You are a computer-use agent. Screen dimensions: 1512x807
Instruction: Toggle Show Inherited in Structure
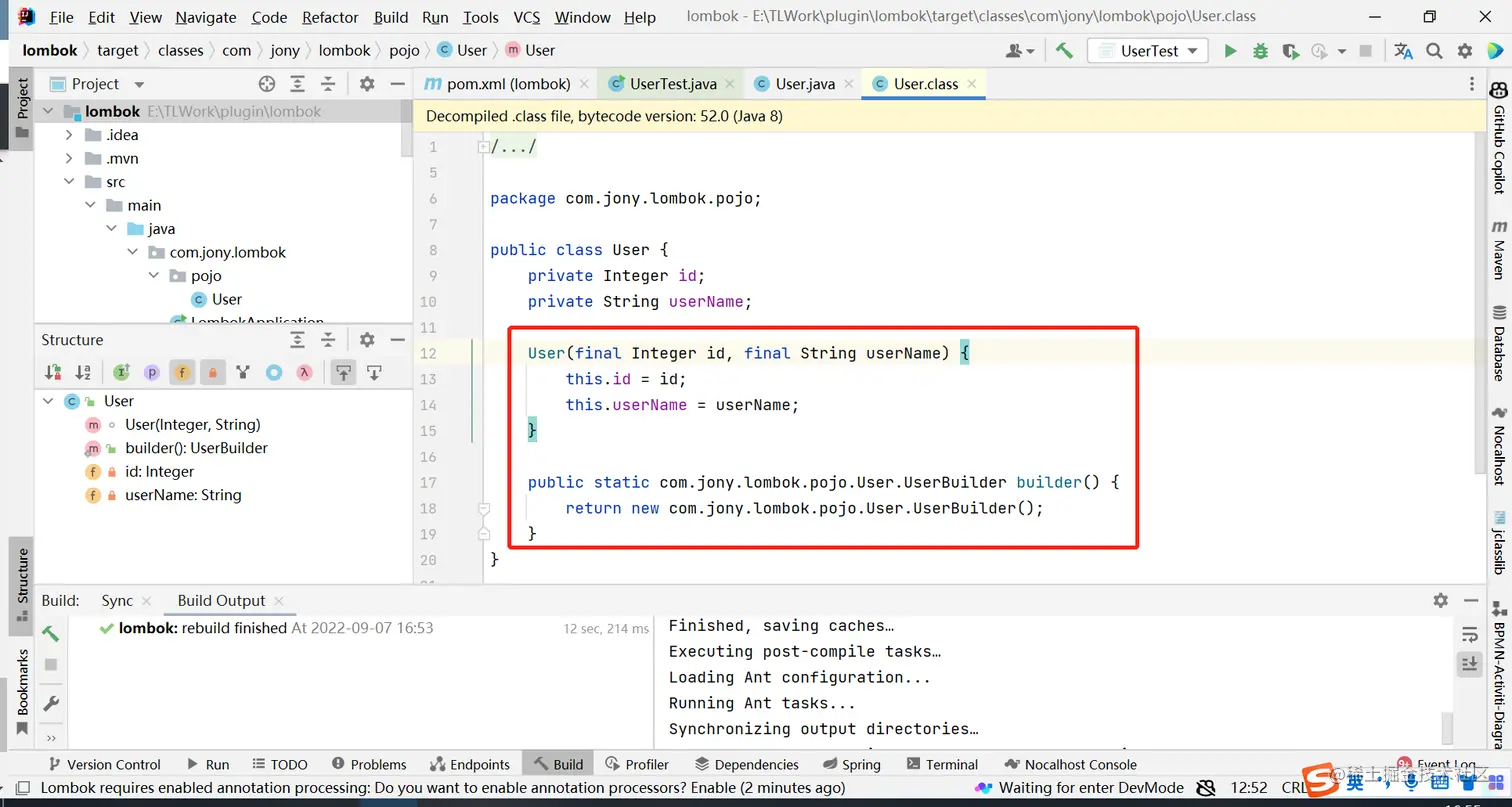121,373
